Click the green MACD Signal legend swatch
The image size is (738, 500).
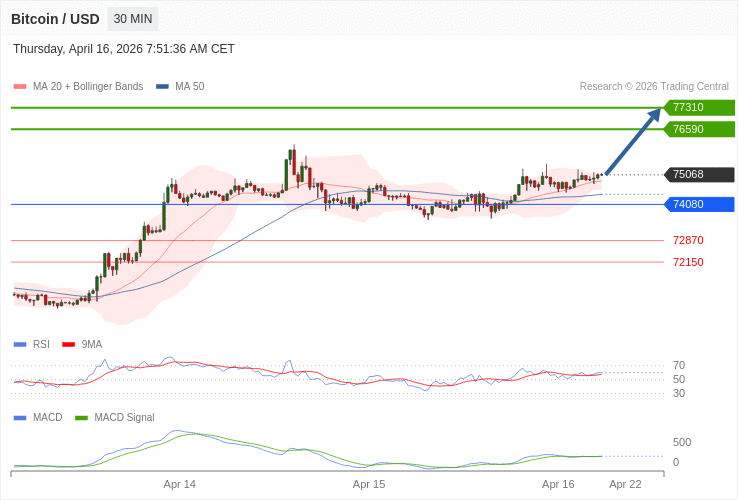pos(82,418)
